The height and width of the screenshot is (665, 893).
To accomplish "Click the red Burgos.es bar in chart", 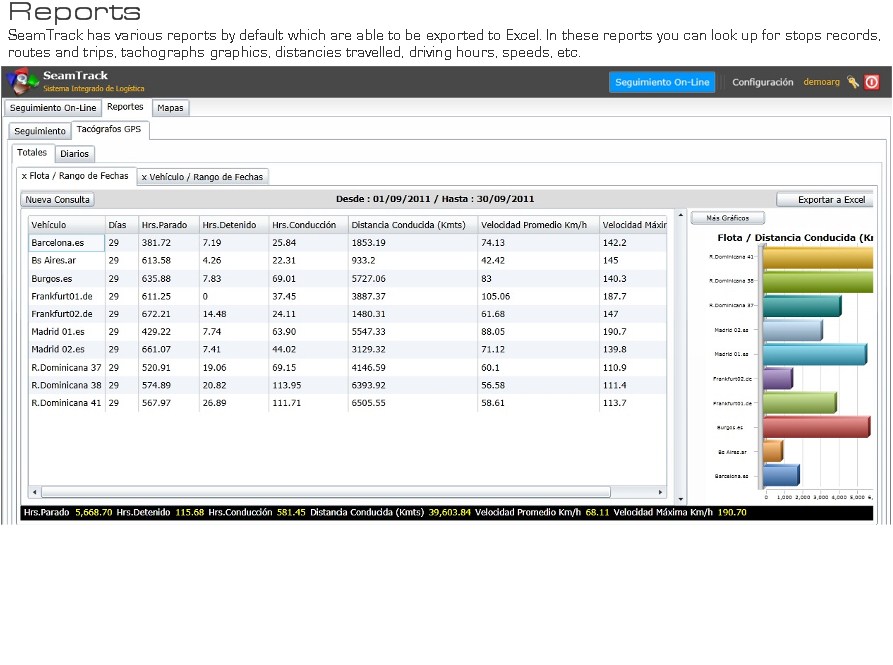I will pyautogui.click(x=816, y=427).
